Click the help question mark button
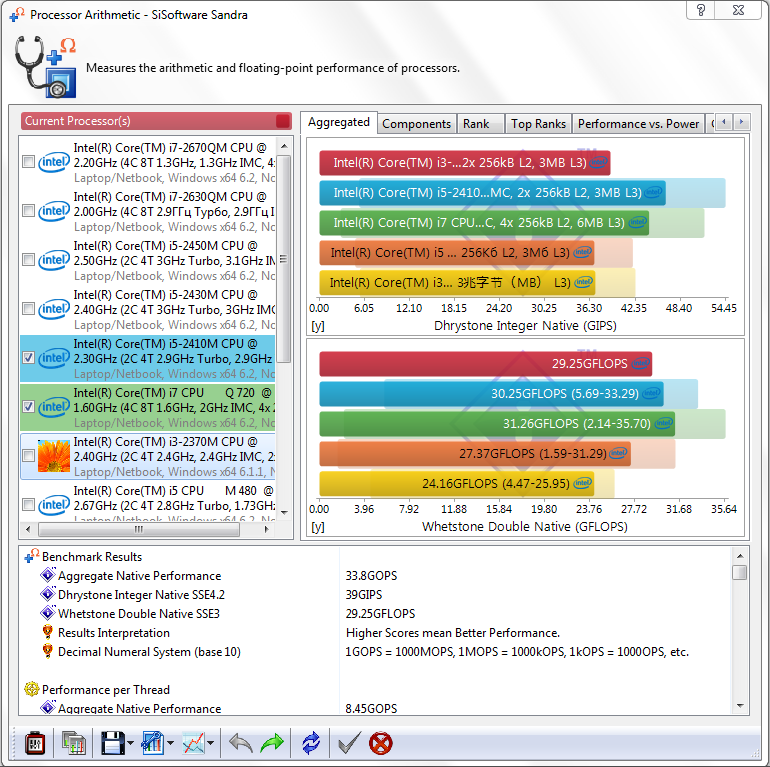Viewport: 770px width, 767px height. [700, 9]
